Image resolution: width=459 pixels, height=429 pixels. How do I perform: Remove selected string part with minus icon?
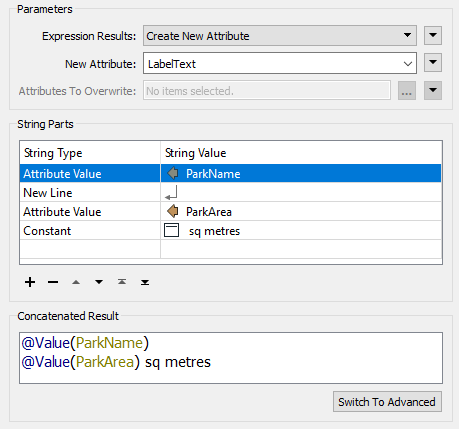53,282
